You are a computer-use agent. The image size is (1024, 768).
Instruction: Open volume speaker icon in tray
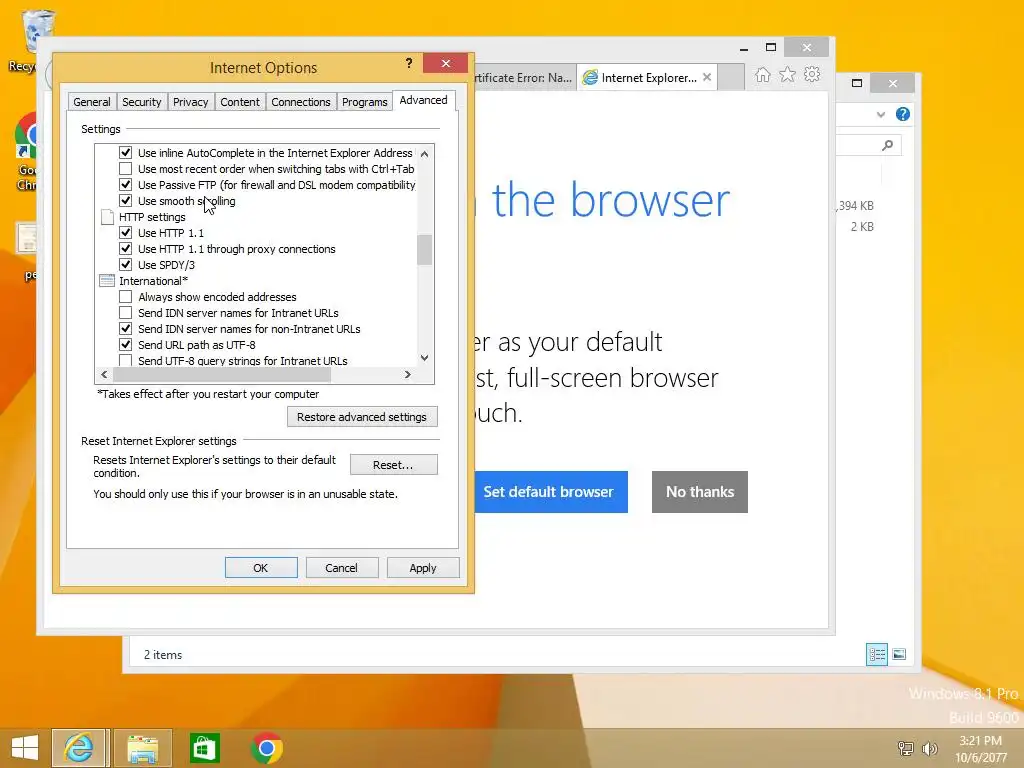point(929,748)
